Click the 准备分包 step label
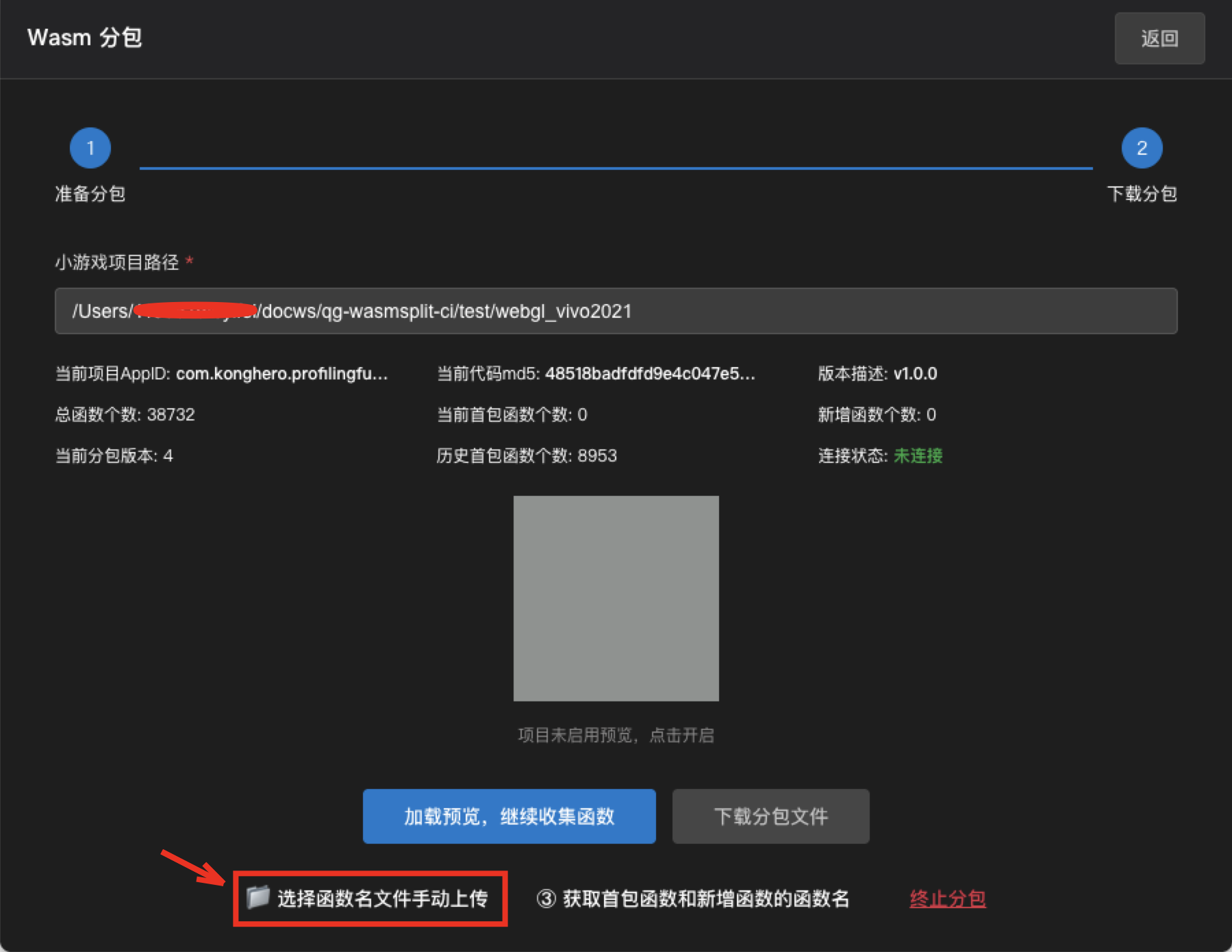Screen dimensions: 1232x952 [90, 194]
